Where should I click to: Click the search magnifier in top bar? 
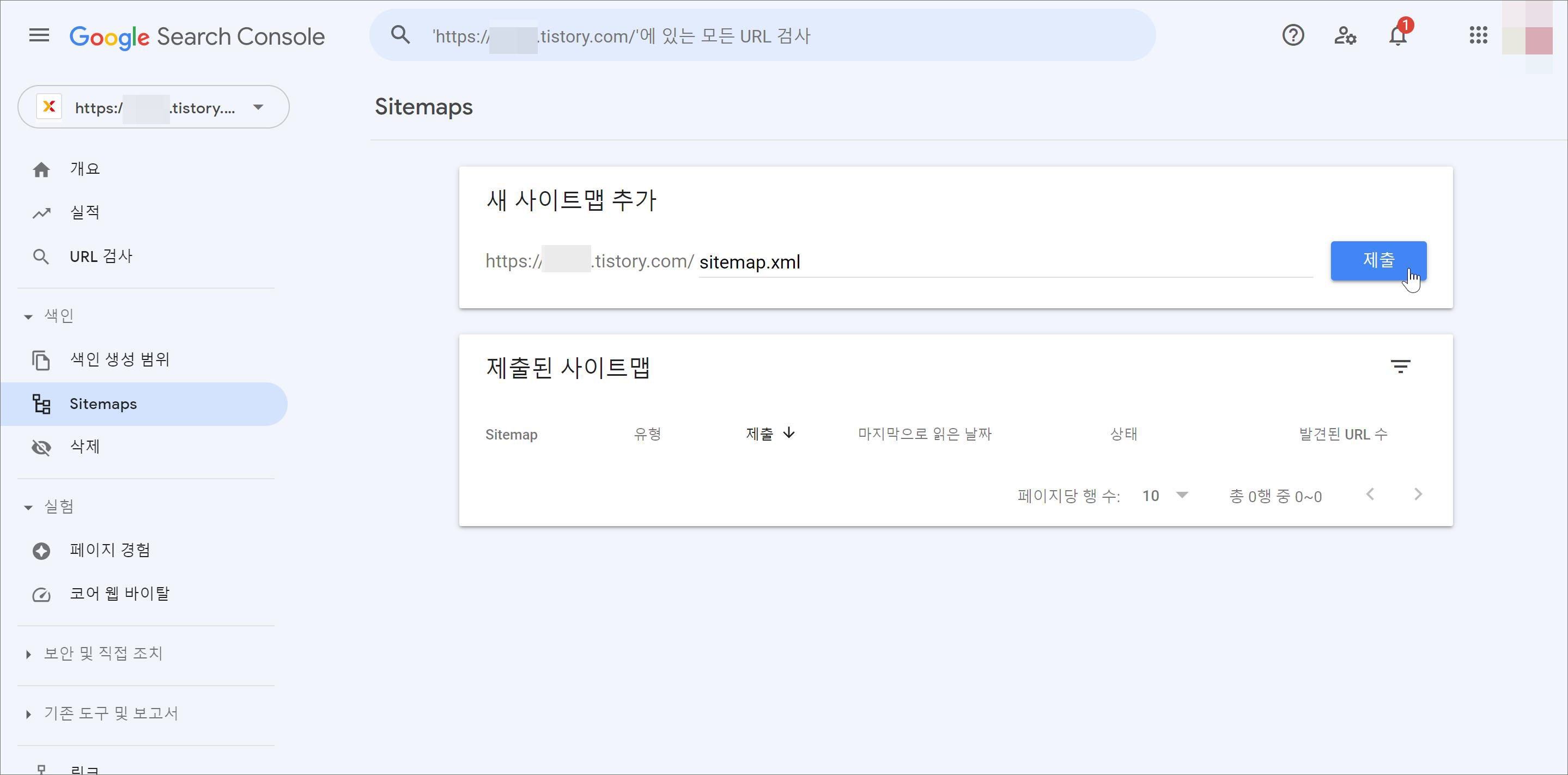tap(400, 35)
